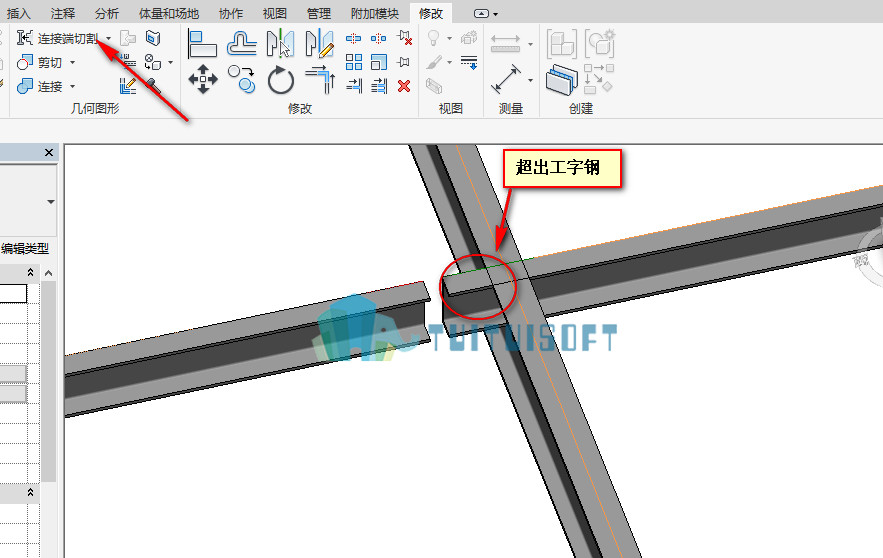Click the Split Face icon beside Cope
The height and width of the screenshot is (558, 883).
(128, 38)
